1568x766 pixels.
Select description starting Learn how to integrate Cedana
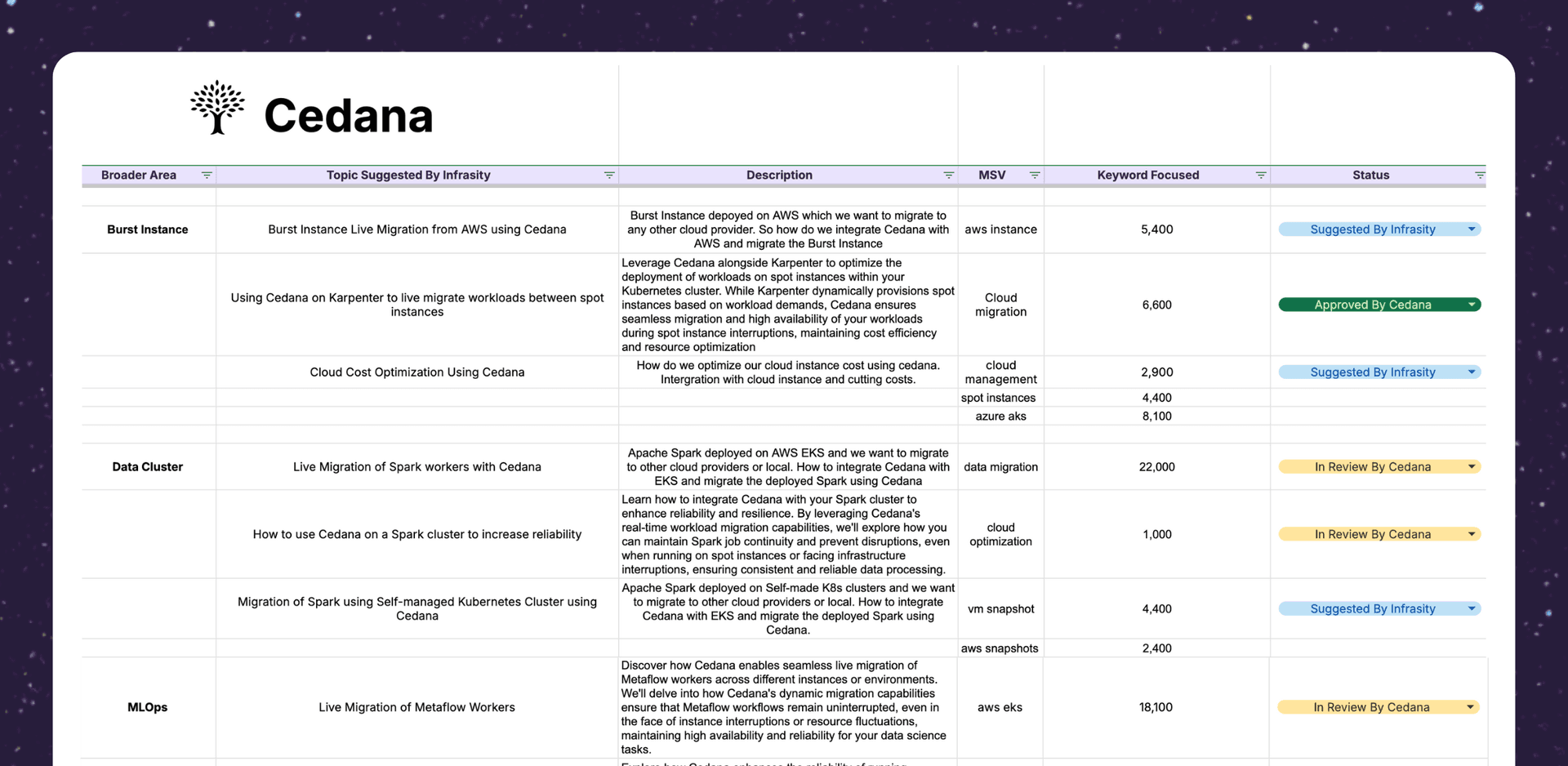pyautogui.click(x=788, y=534)
